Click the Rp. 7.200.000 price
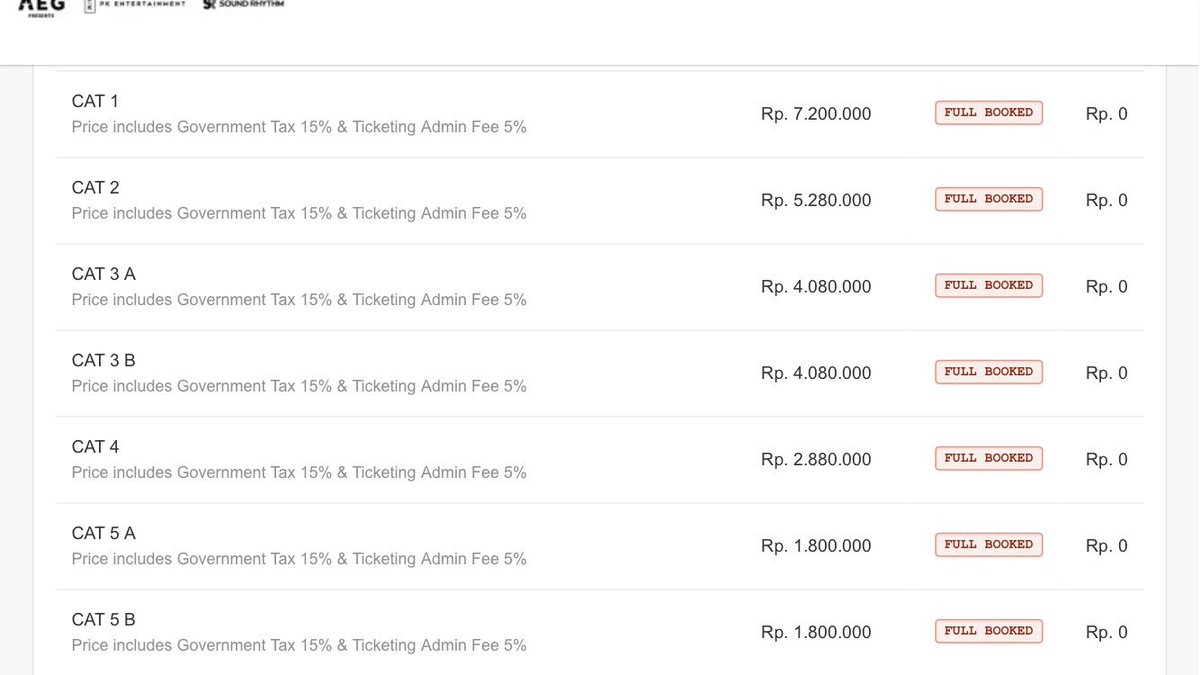1200x675 pixels. pyautogui.click(x=816, y=114)
